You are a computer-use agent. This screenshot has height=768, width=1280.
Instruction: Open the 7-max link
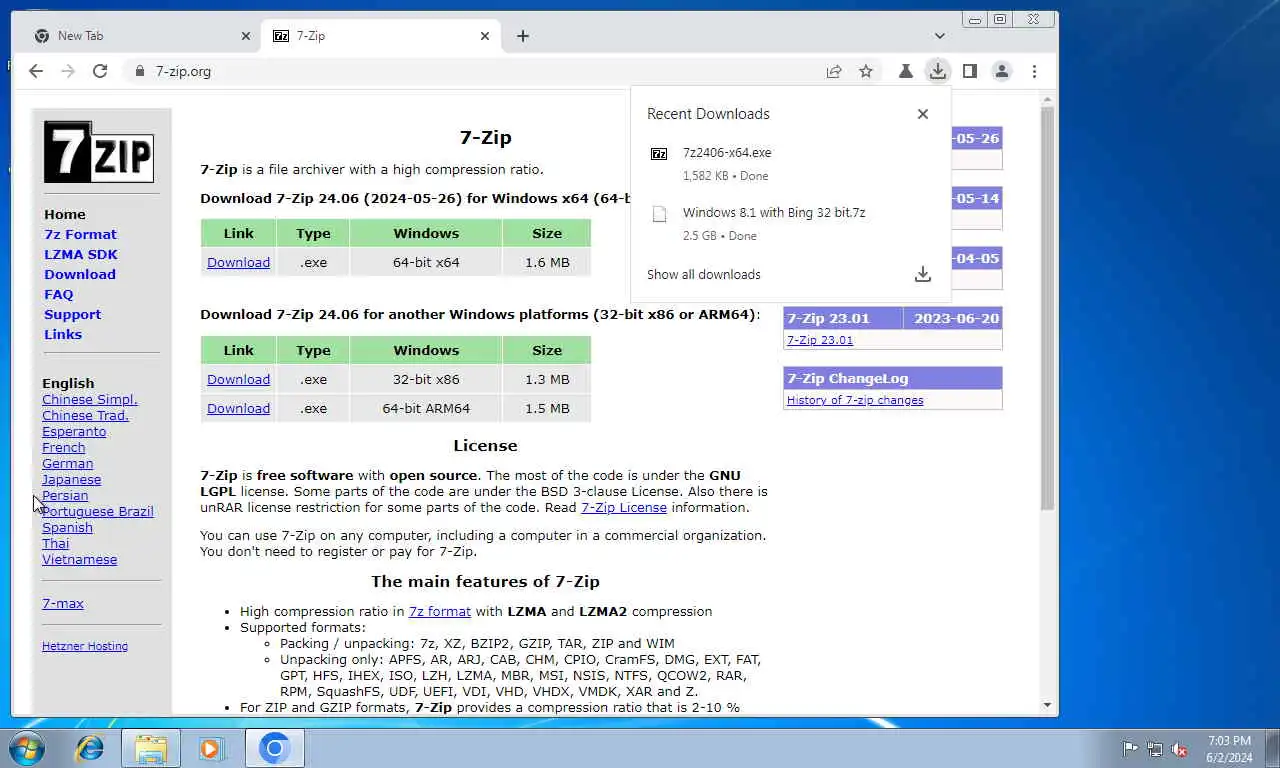pyautogui.click(x=63, y=604)
